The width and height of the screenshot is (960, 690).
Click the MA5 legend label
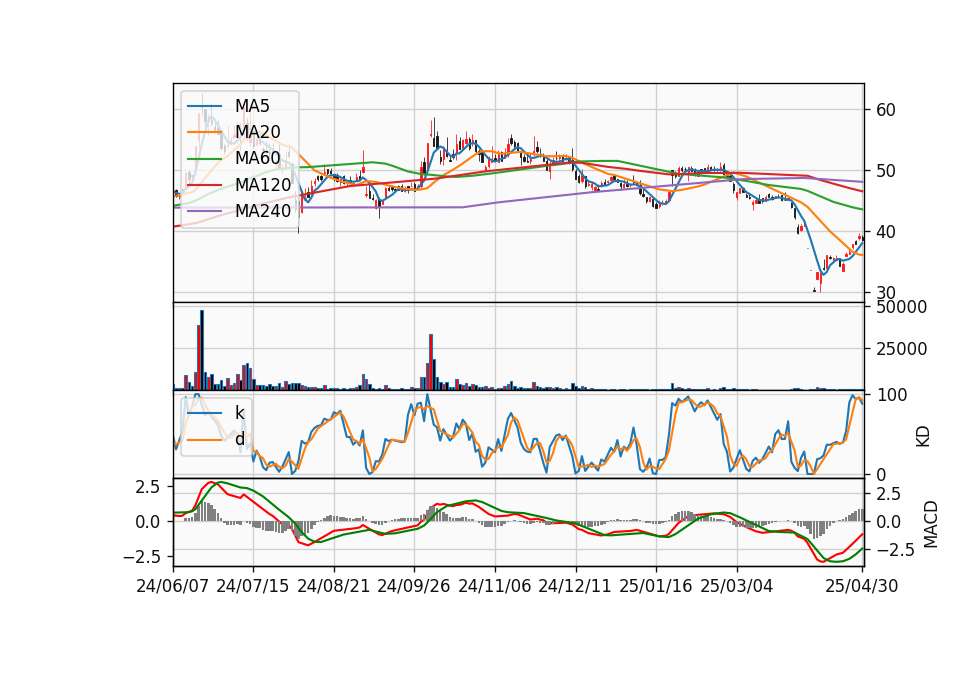tap(252, 106)
